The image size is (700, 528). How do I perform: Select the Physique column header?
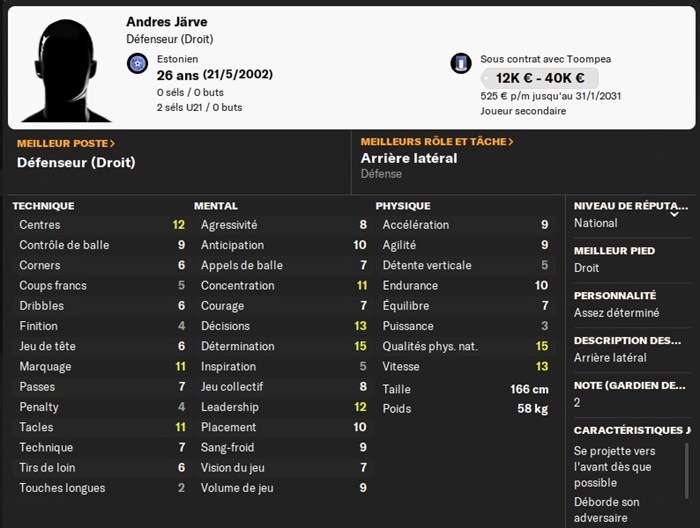(403, 206)
